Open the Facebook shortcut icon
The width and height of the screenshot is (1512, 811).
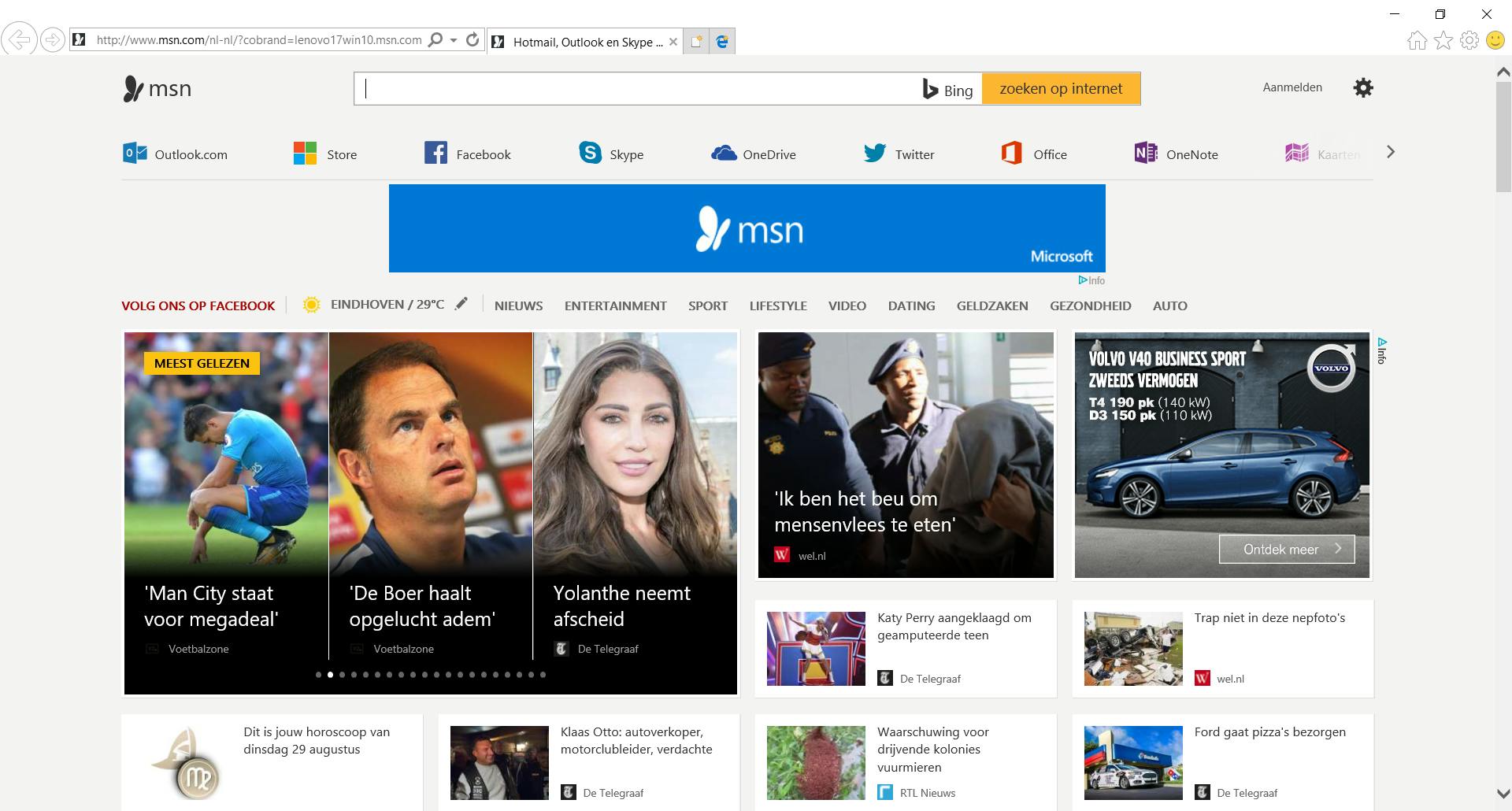point(435,153)
